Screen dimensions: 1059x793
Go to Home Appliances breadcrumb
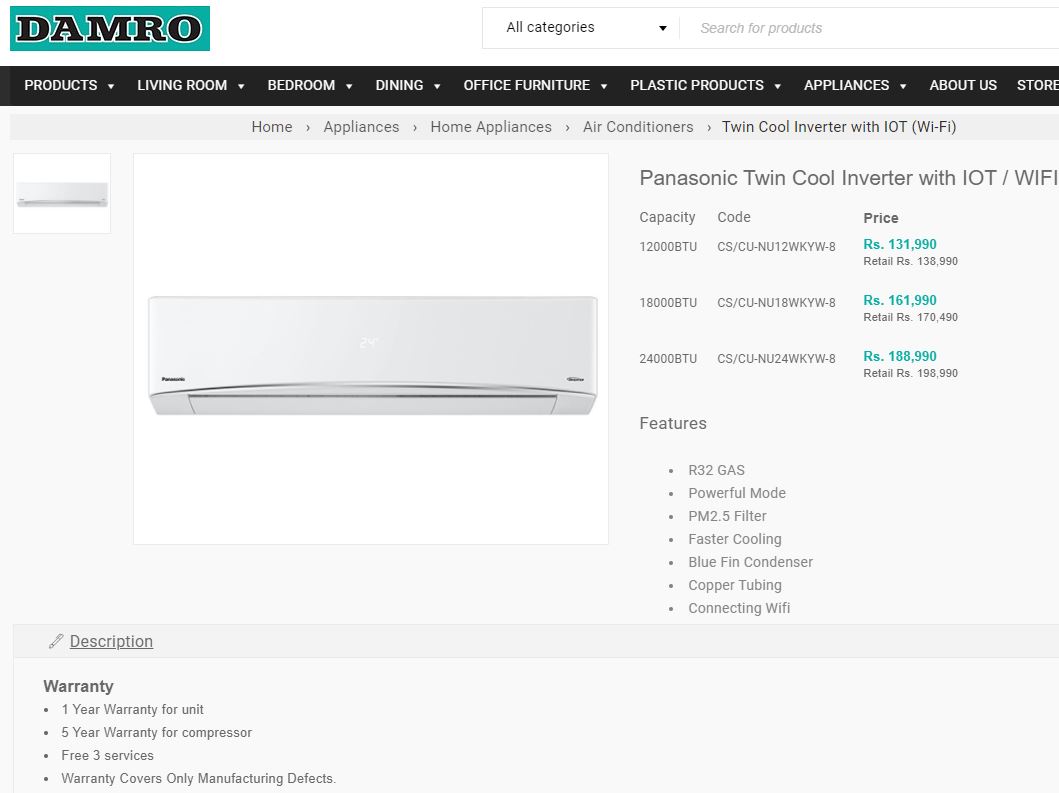tap(491, 127)
